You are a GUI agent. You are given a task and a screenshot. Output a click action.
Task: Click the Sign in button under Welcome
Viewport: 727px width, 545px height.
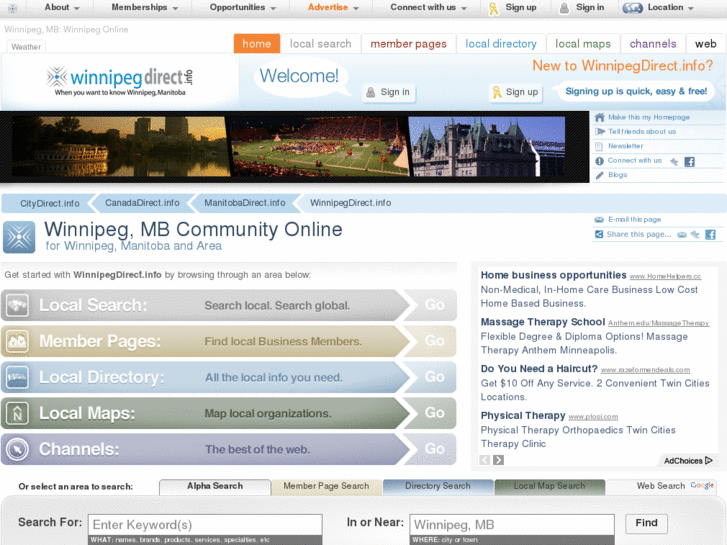(389, 92)
